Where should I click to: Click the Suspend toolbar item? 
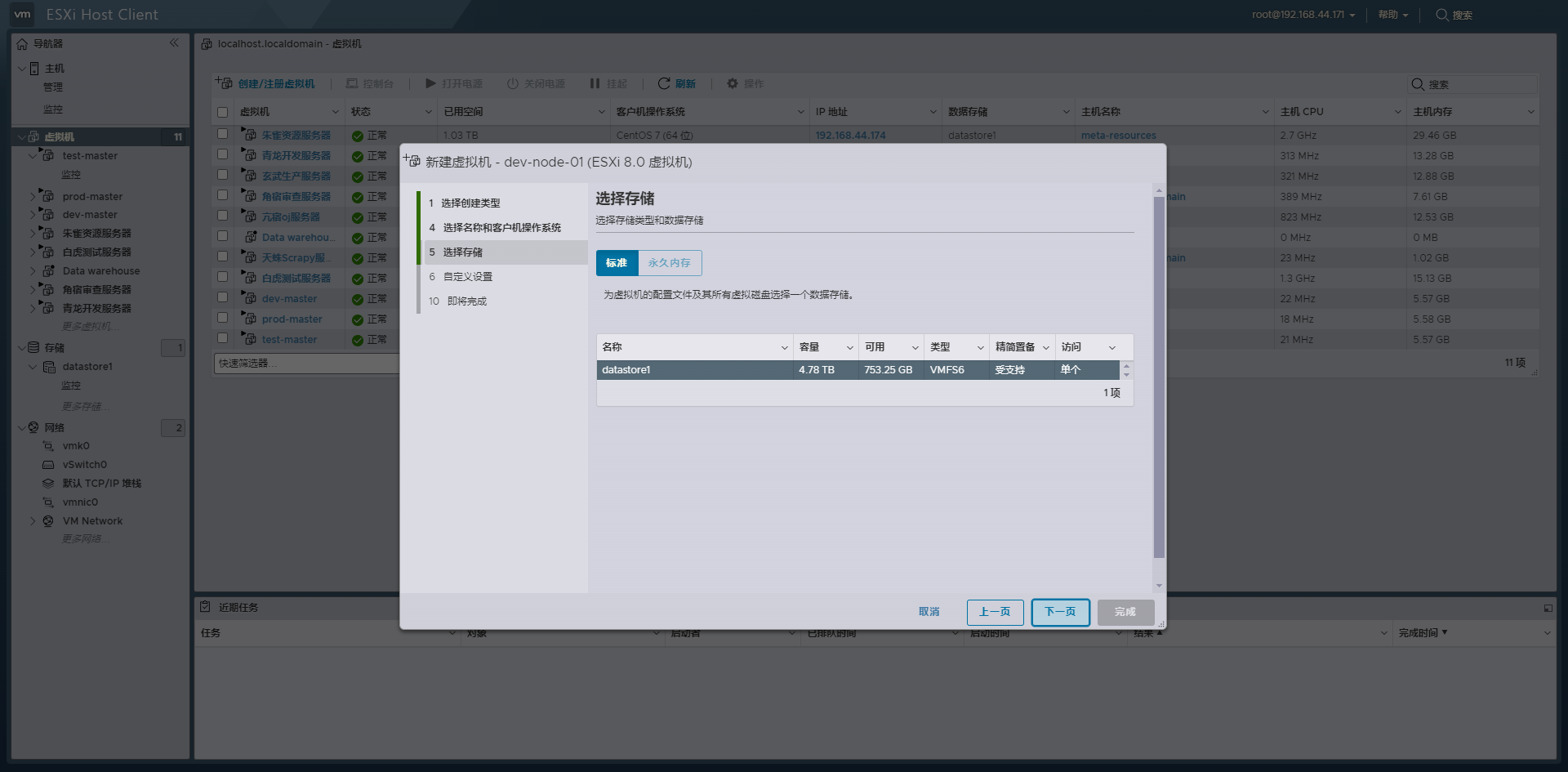608,83
